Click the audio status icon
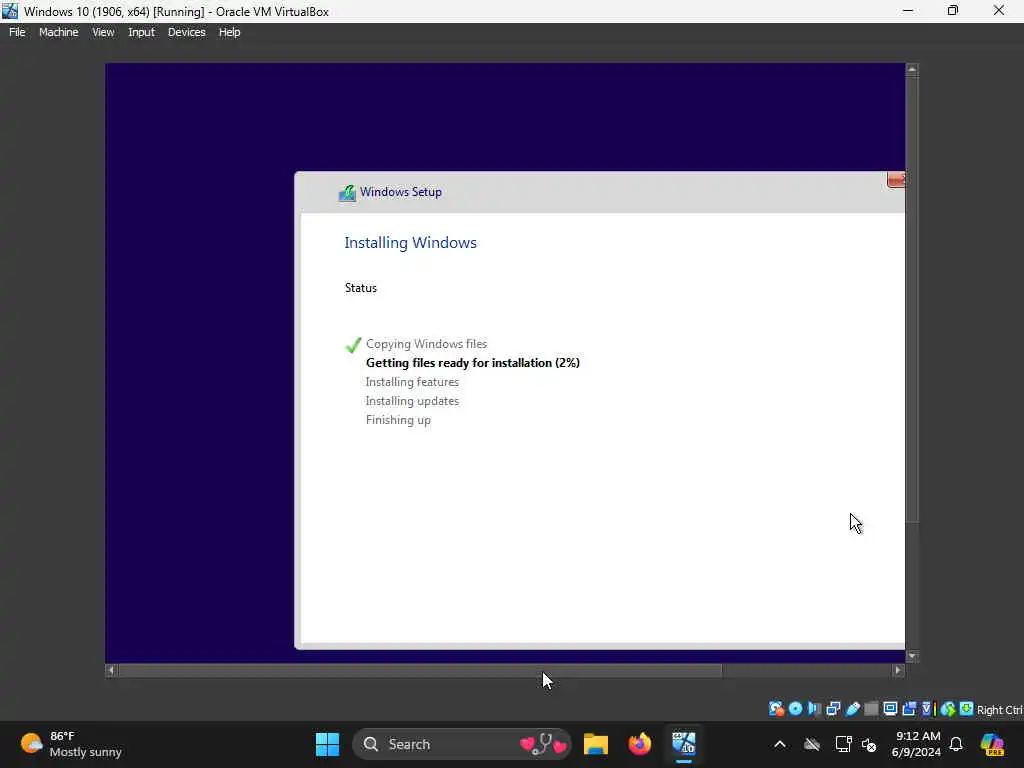1024x768 pixels. click(x=814, y=709)
